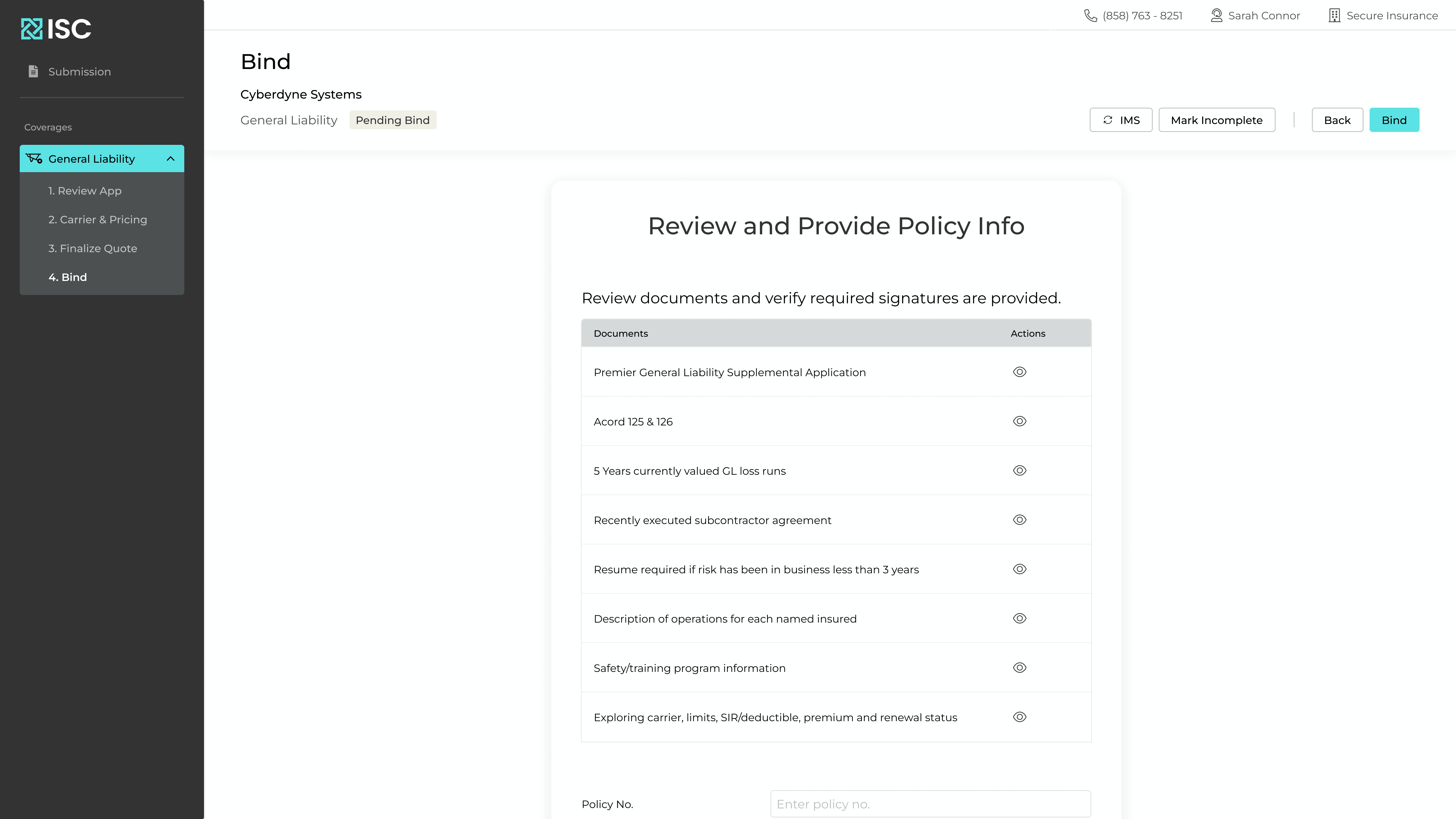Click 5 Years currently valued GL loss runs text
The image size is (1456, 819).
pos(690,471)
